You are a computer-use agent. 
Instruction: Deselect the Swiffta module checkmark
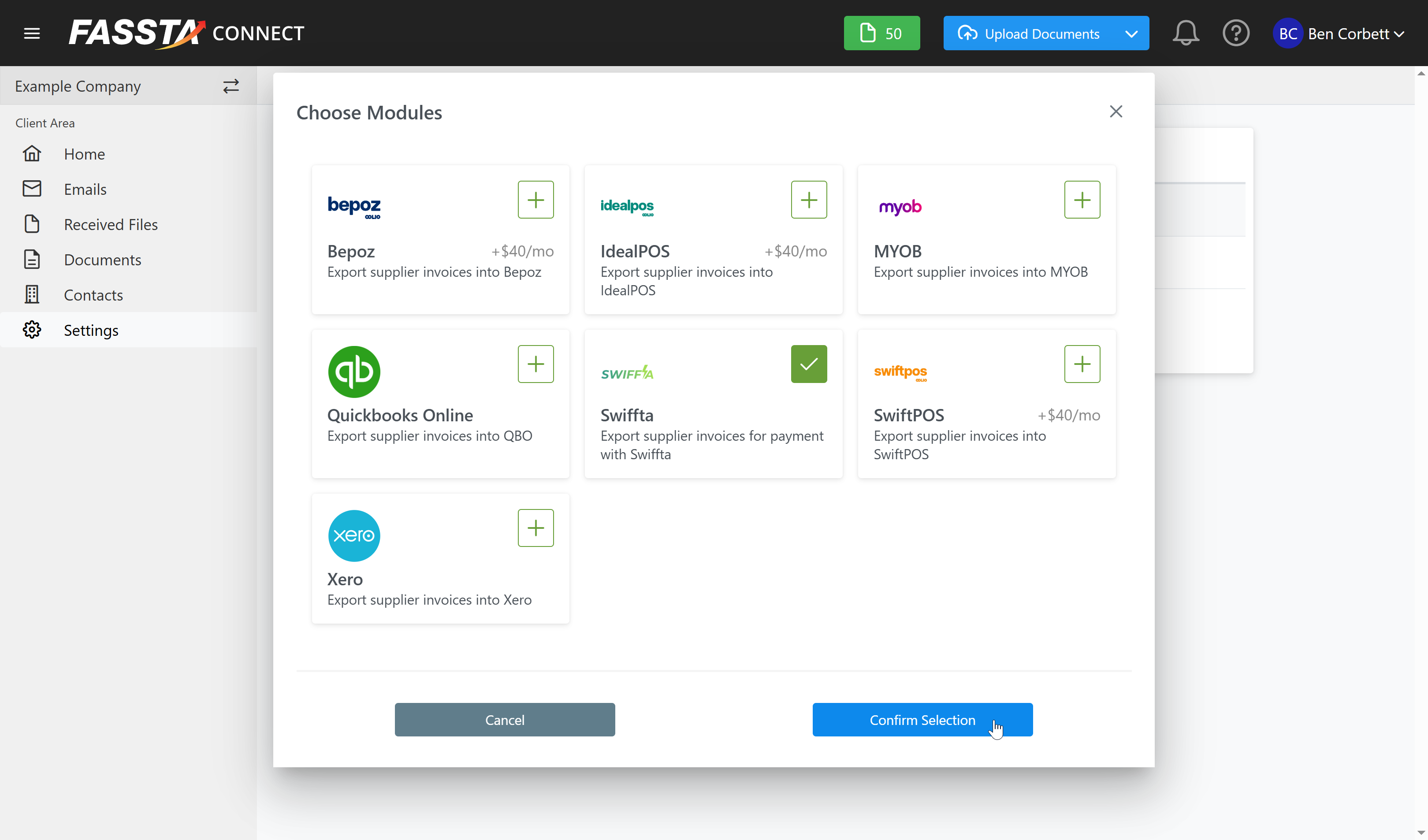click(x=808, y=364)
